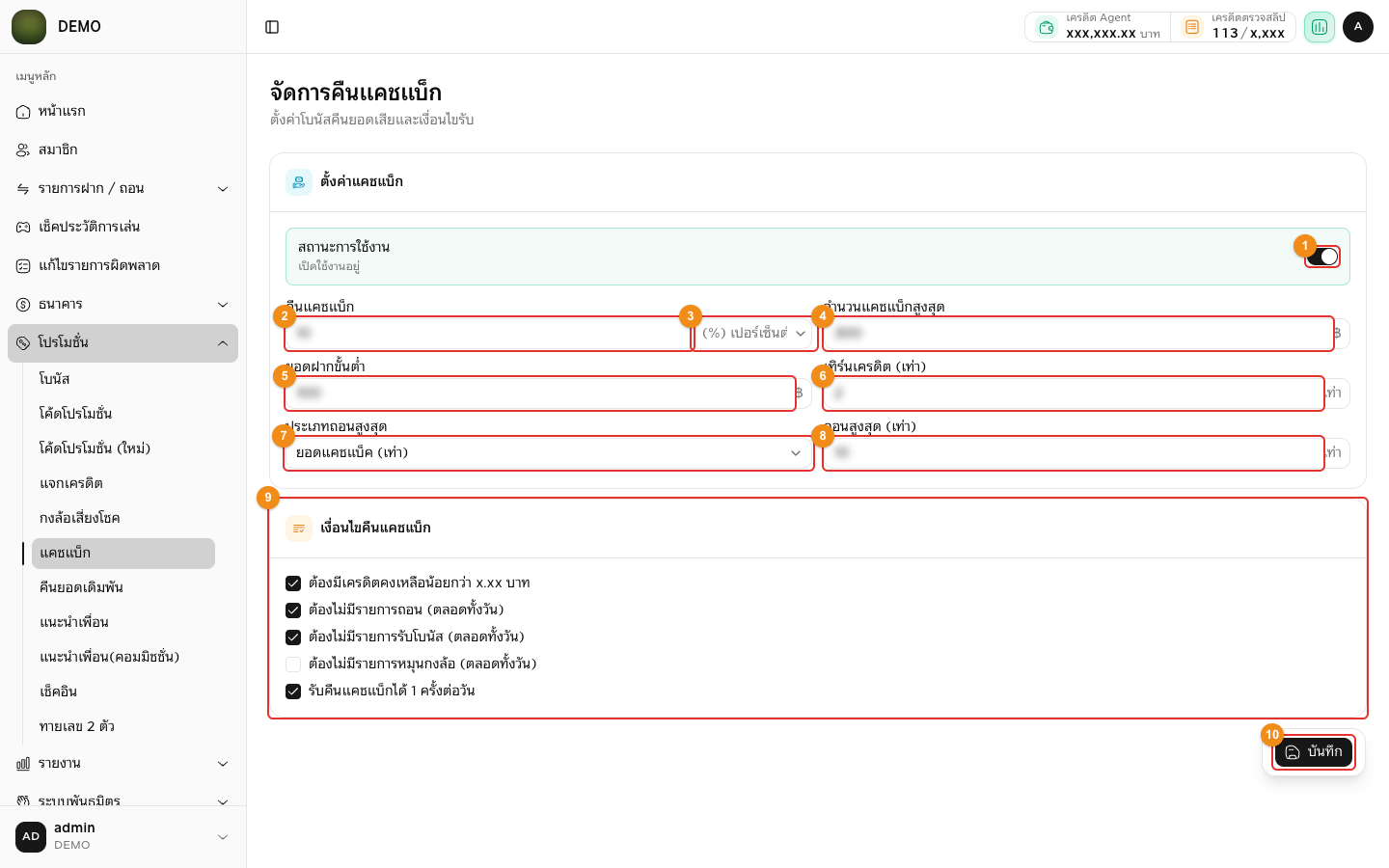The width and height of the screenshot is (1389, 868).
Task: Open the green statistics icon in header
Action: [1319, 27]
